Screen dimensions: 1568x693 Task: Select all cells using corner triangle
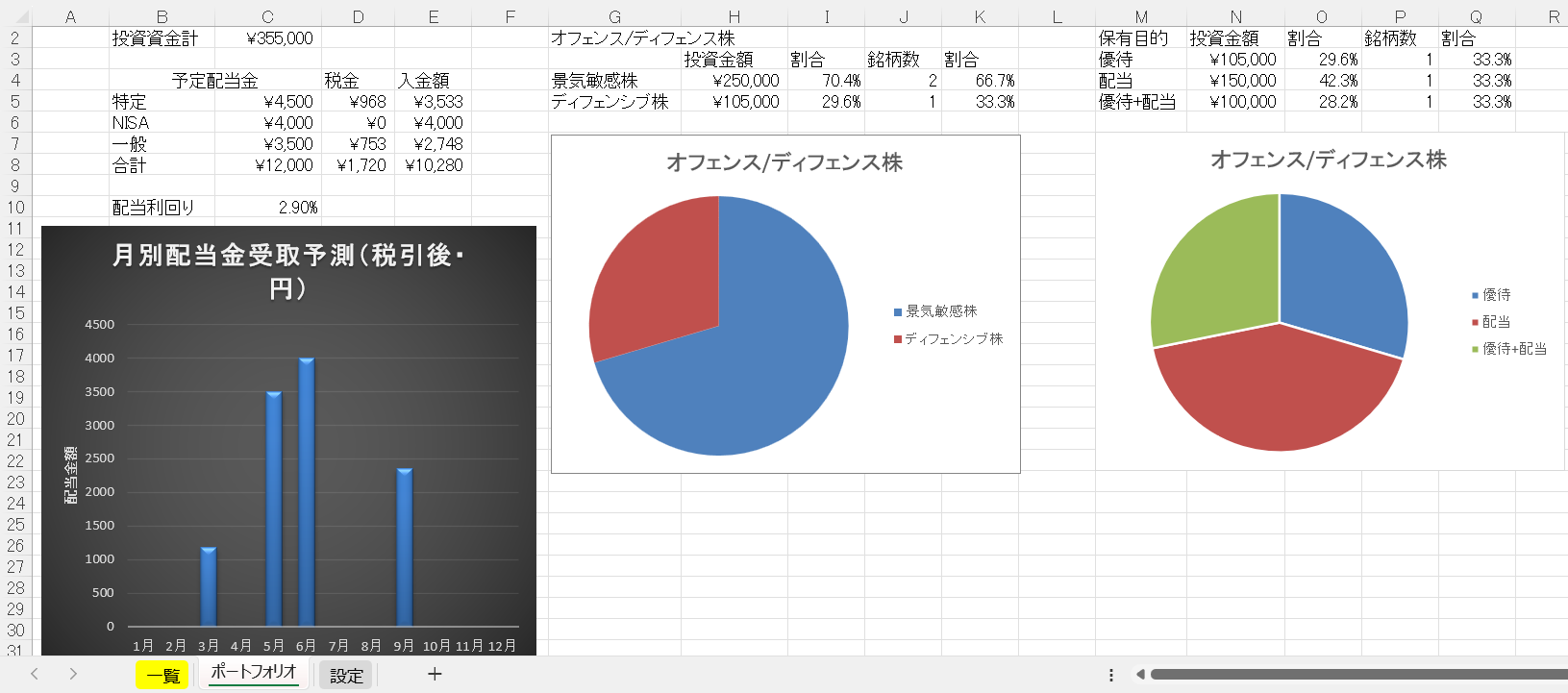(21, 17)
